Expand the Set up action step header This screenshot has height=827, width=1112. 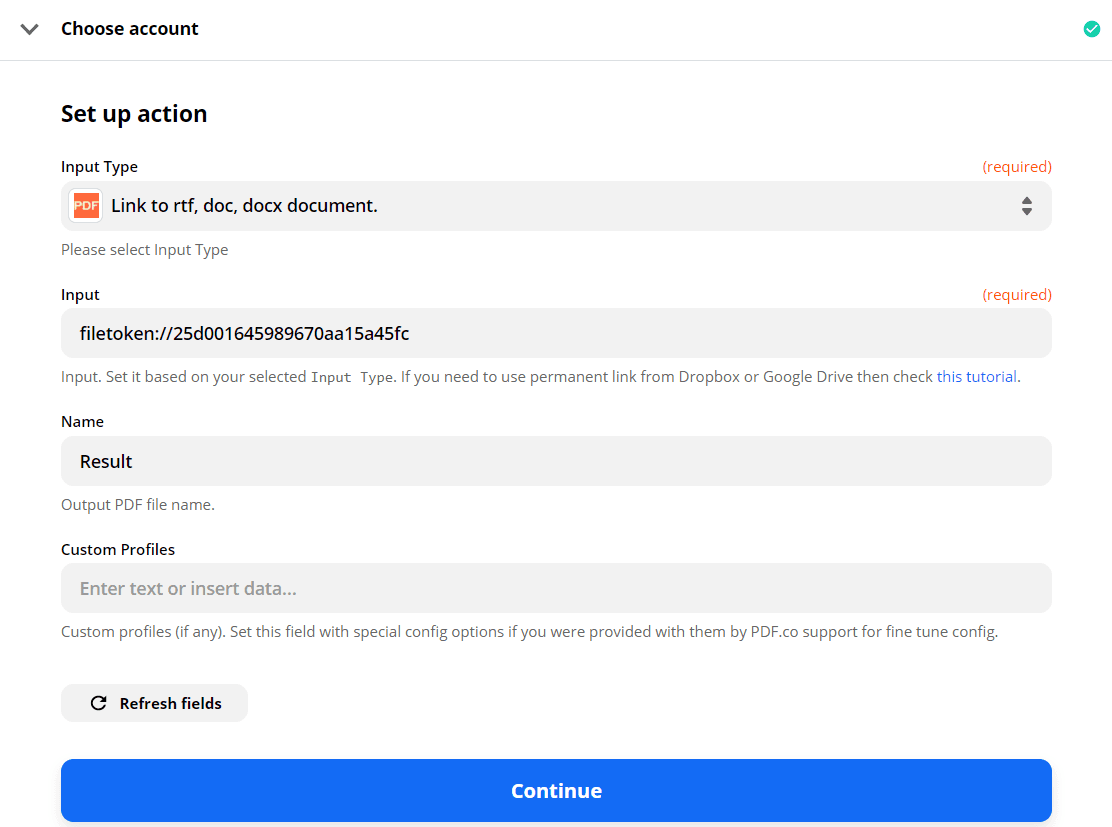pyautogui.click(x=134, y=113)
